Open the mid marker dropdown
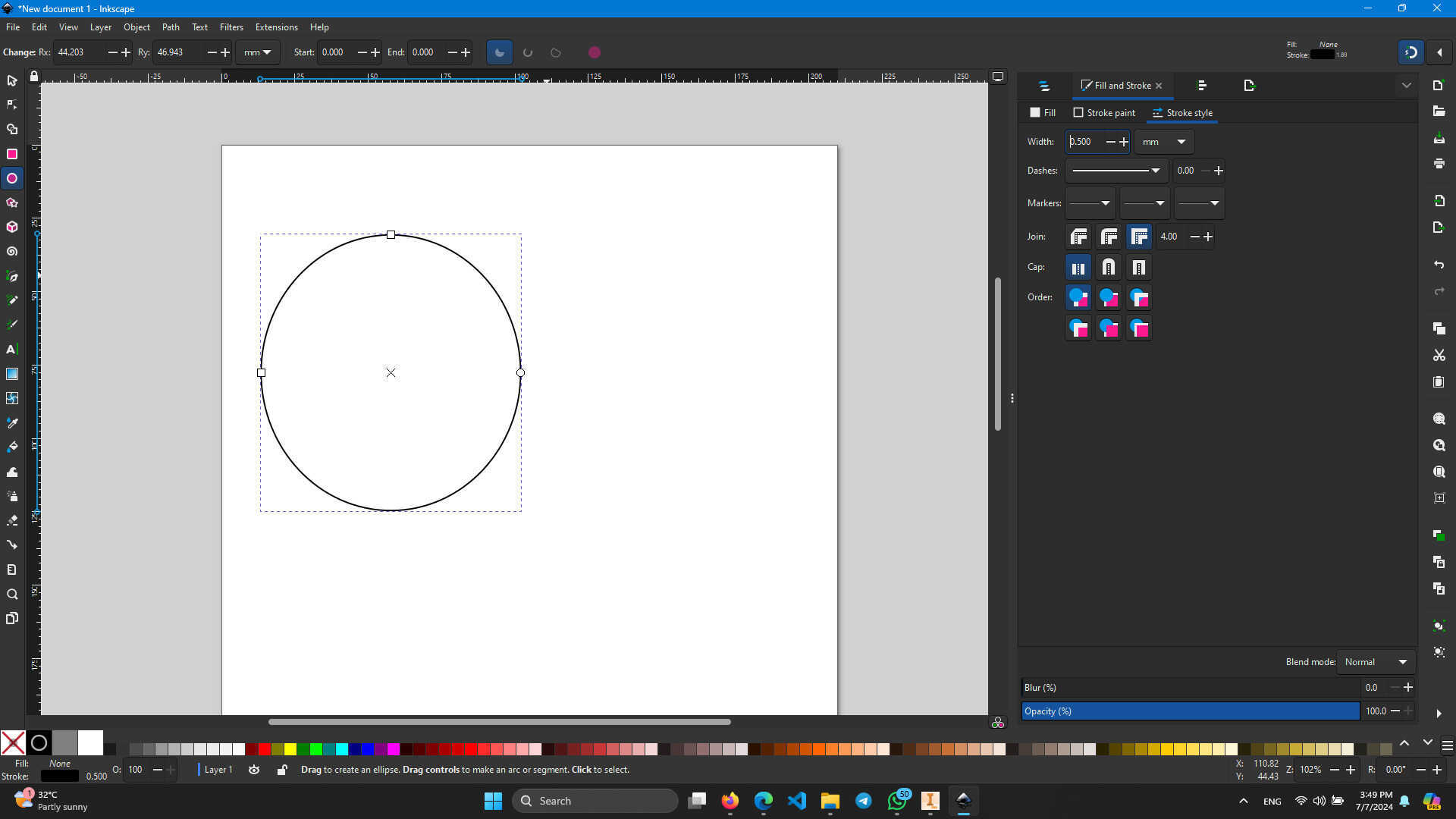This screenshot has height=819, width=1456. point(1144,203)
